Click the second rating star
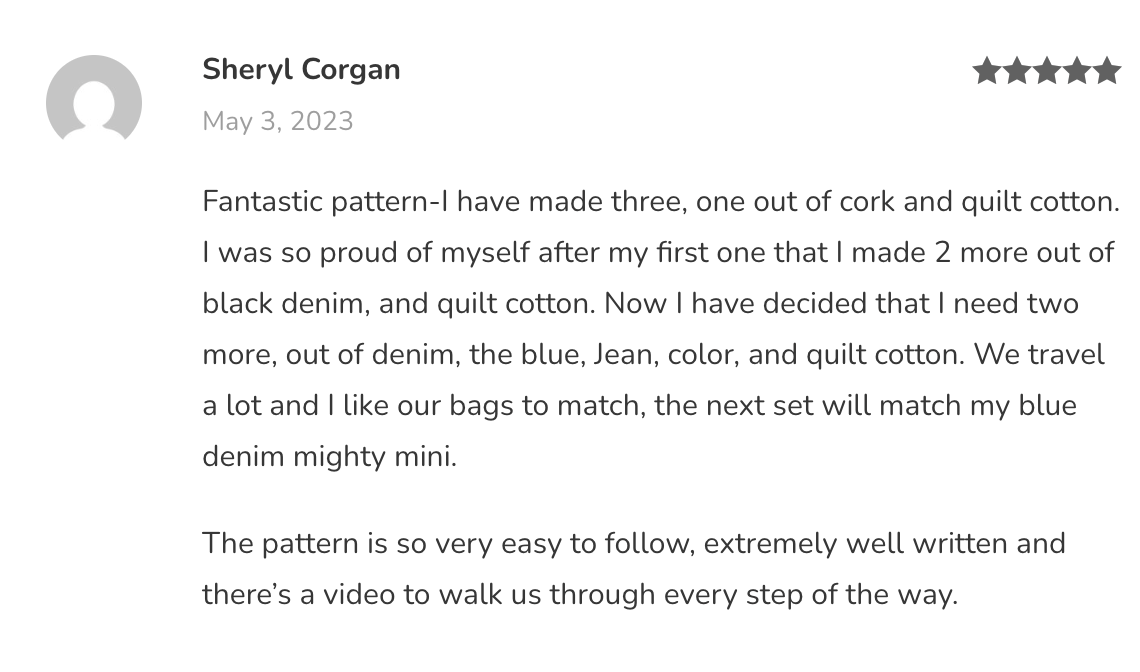1140x672 pixels. (x=1017, y=71)
